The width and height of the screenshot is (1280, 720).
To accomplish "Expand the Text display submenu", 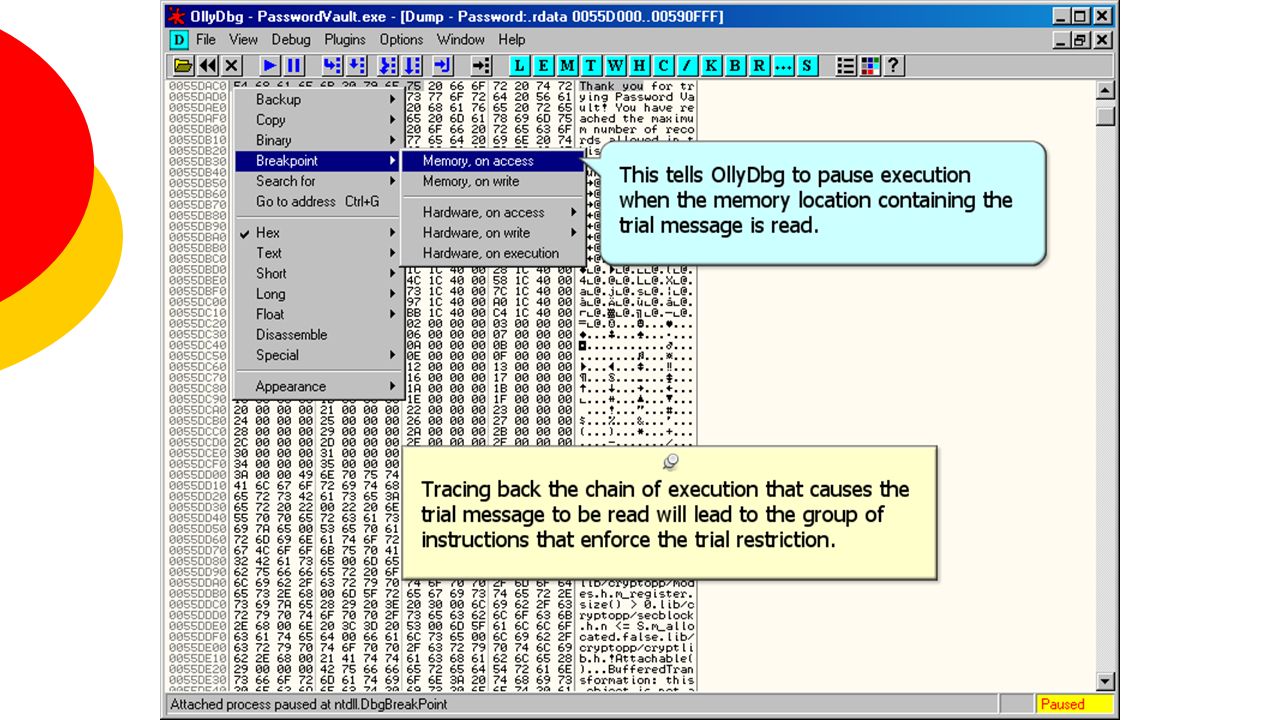I will [318, 253].
